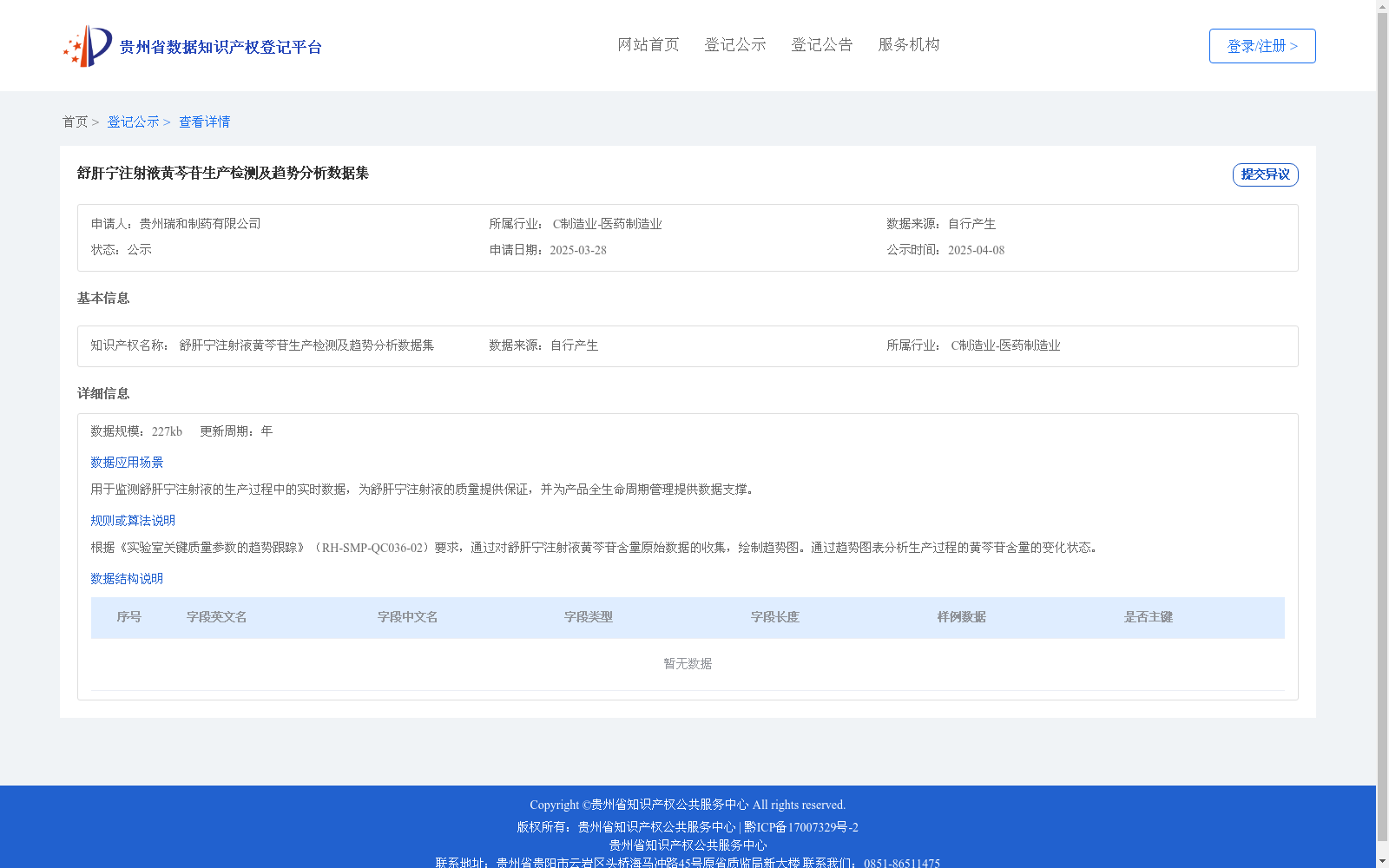Click the 序号 column header
This screenshot has height=868, width=1389.
coord(129,617)
